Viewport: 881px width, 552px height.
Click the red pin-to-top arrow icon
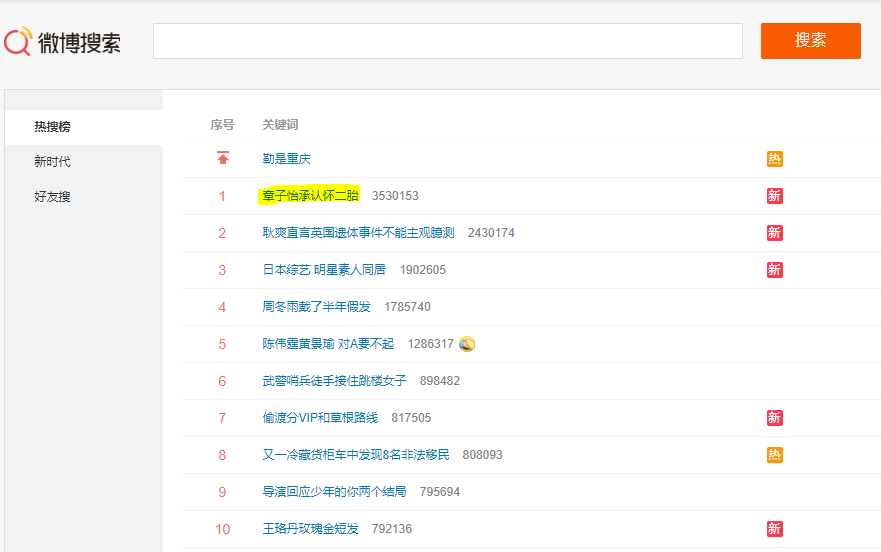point(222,159)
